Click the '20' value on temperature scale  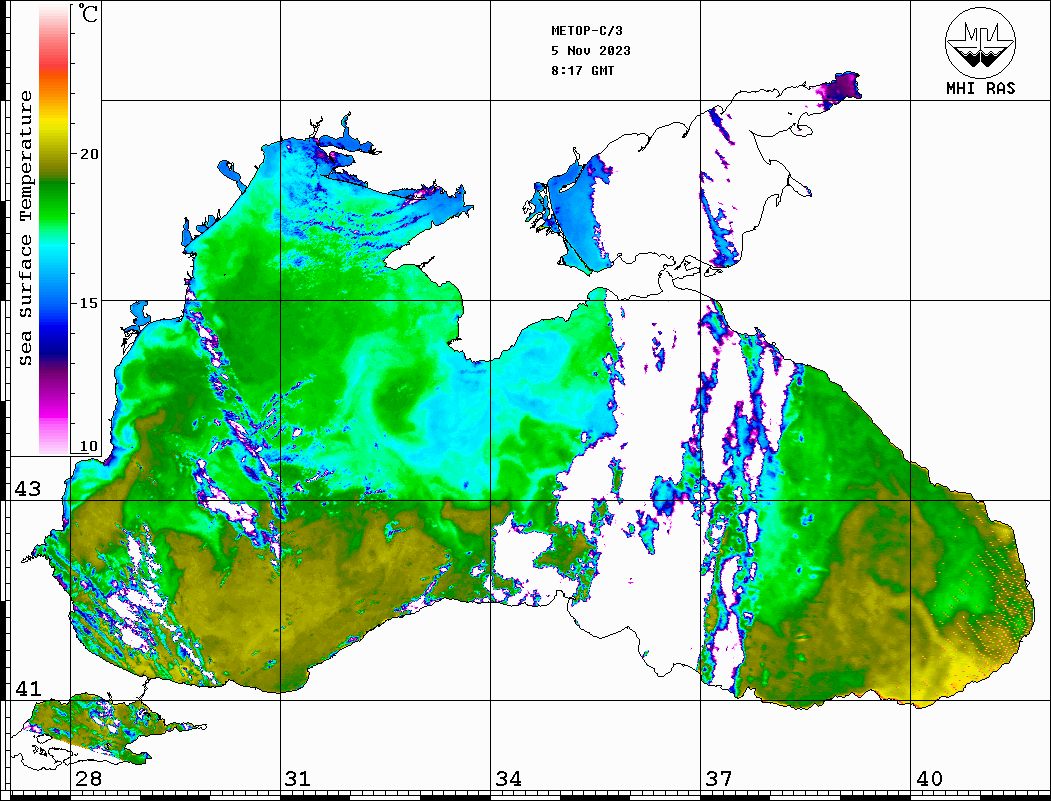[89, 154]
